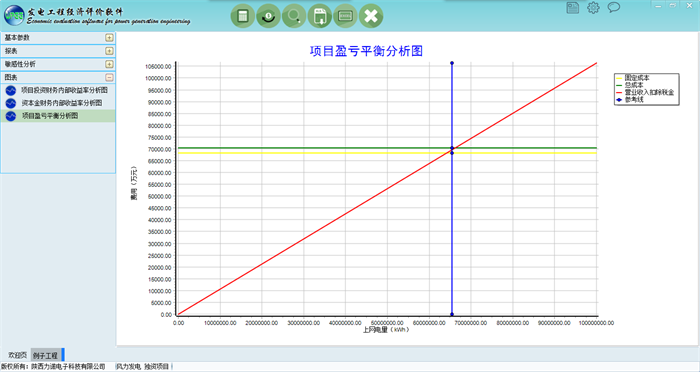Image resolution: width=700 pixels, height=372 pixels.
Task: Click the 上网电量 (kWh) axis label
Action: 386,330
